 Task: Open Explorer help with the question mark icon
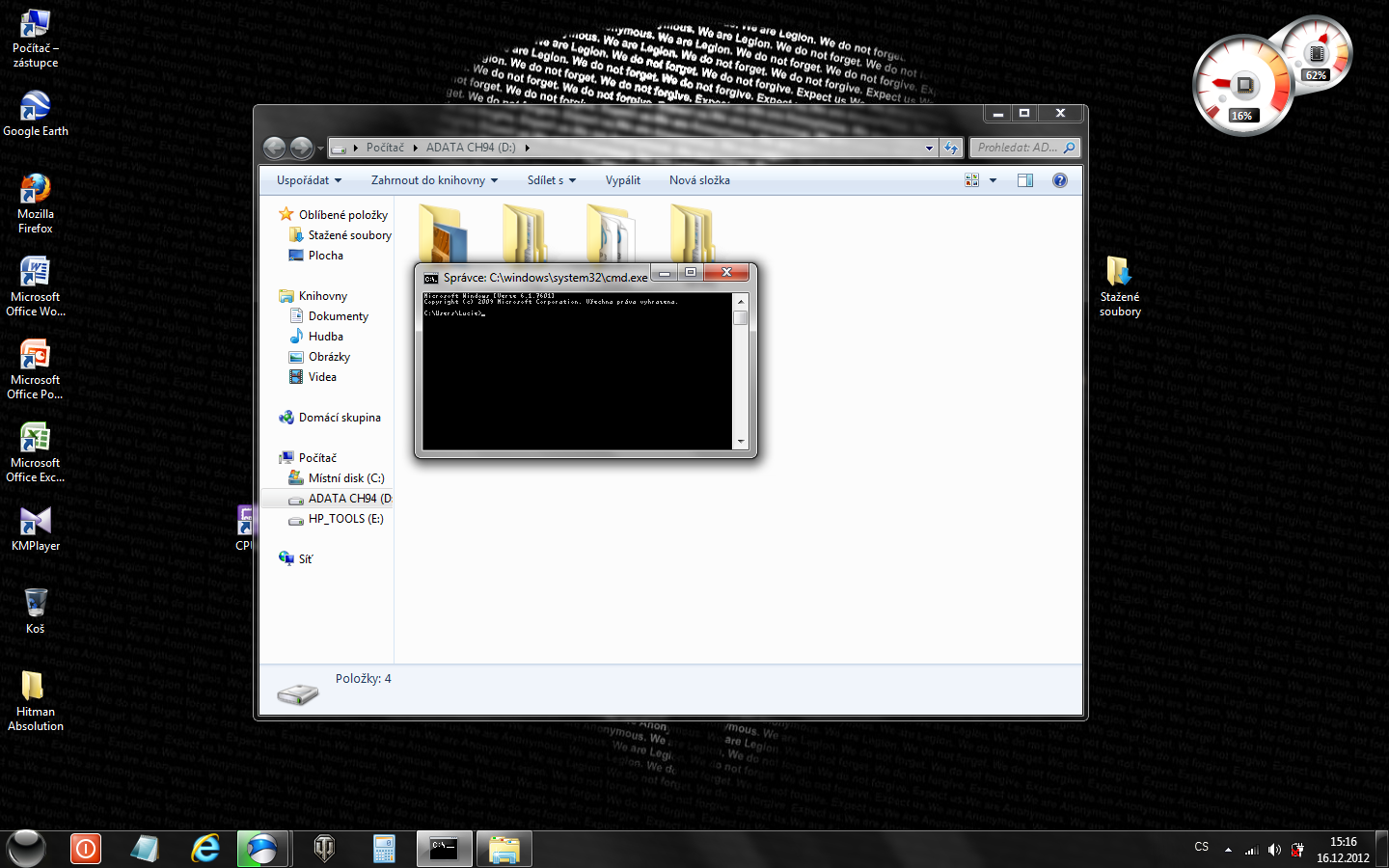[1060, 180]
